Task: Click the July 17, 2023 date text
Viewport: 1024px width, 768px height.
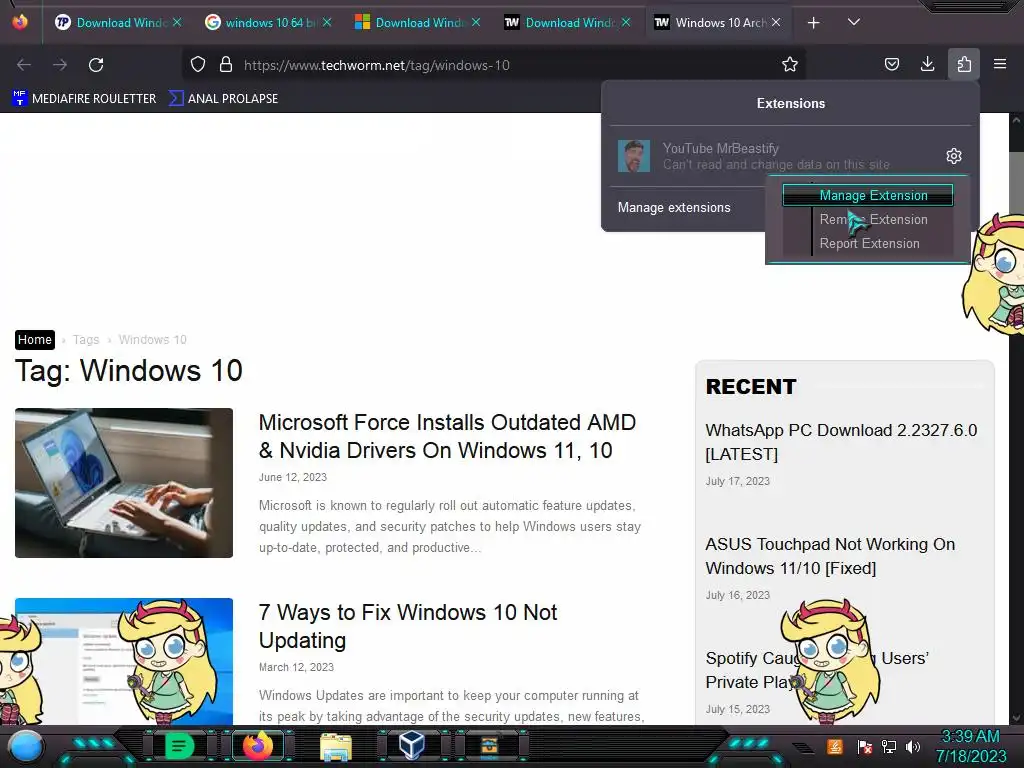Action: point(737,481)
